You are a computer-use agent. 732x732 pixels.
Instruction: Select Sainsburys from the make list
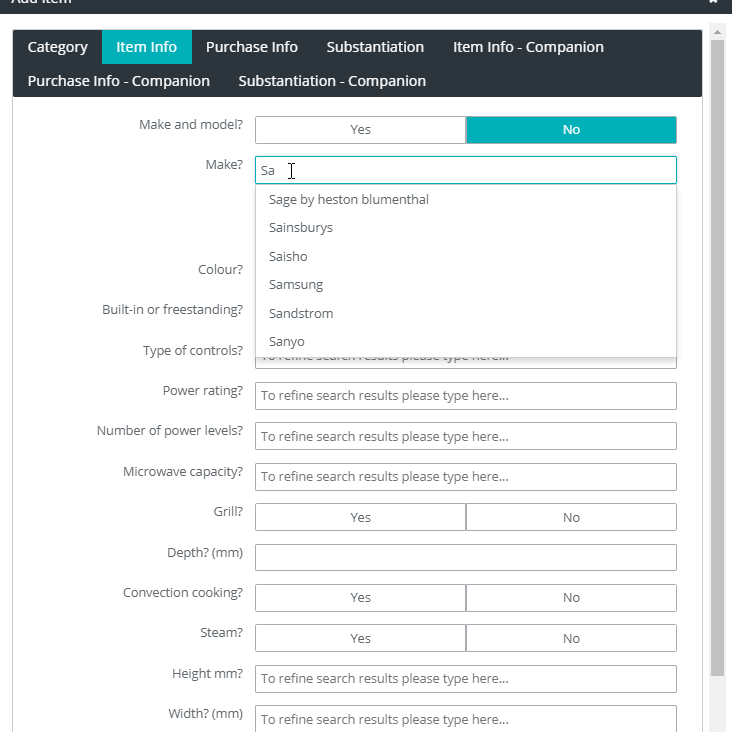click(x=465, y=228)
